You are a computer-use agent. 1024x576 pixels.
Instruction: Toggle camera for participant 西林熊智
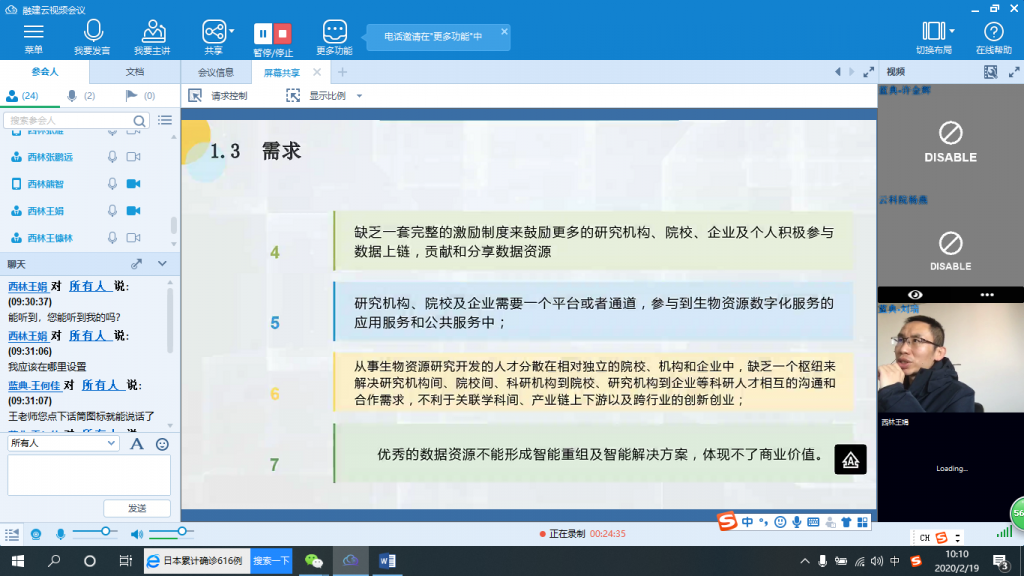(x=134, y=184)
